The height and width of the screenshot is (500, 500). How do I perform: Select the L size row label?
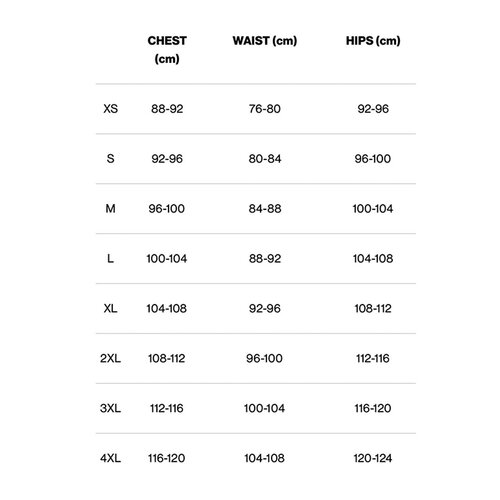point(110,258)
